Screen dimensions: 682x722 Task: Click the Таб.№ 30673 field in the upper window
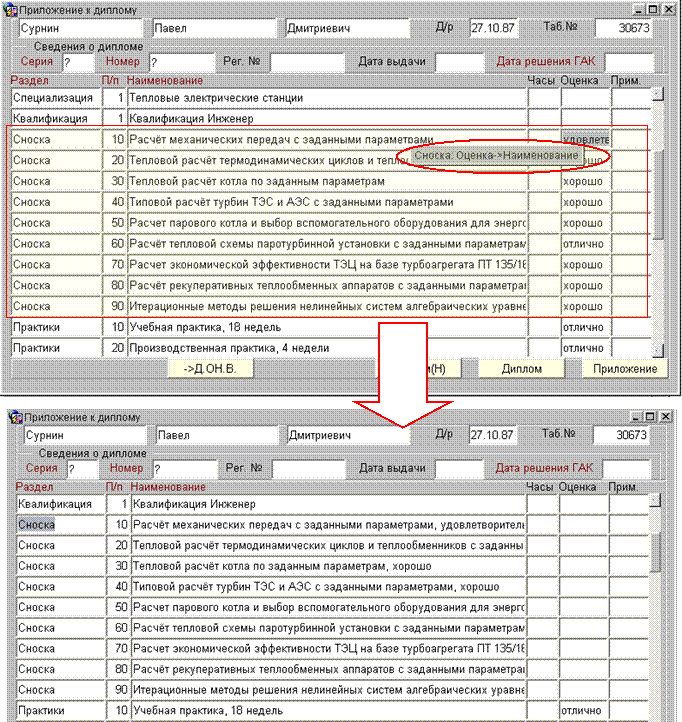[x=624, y=28]
